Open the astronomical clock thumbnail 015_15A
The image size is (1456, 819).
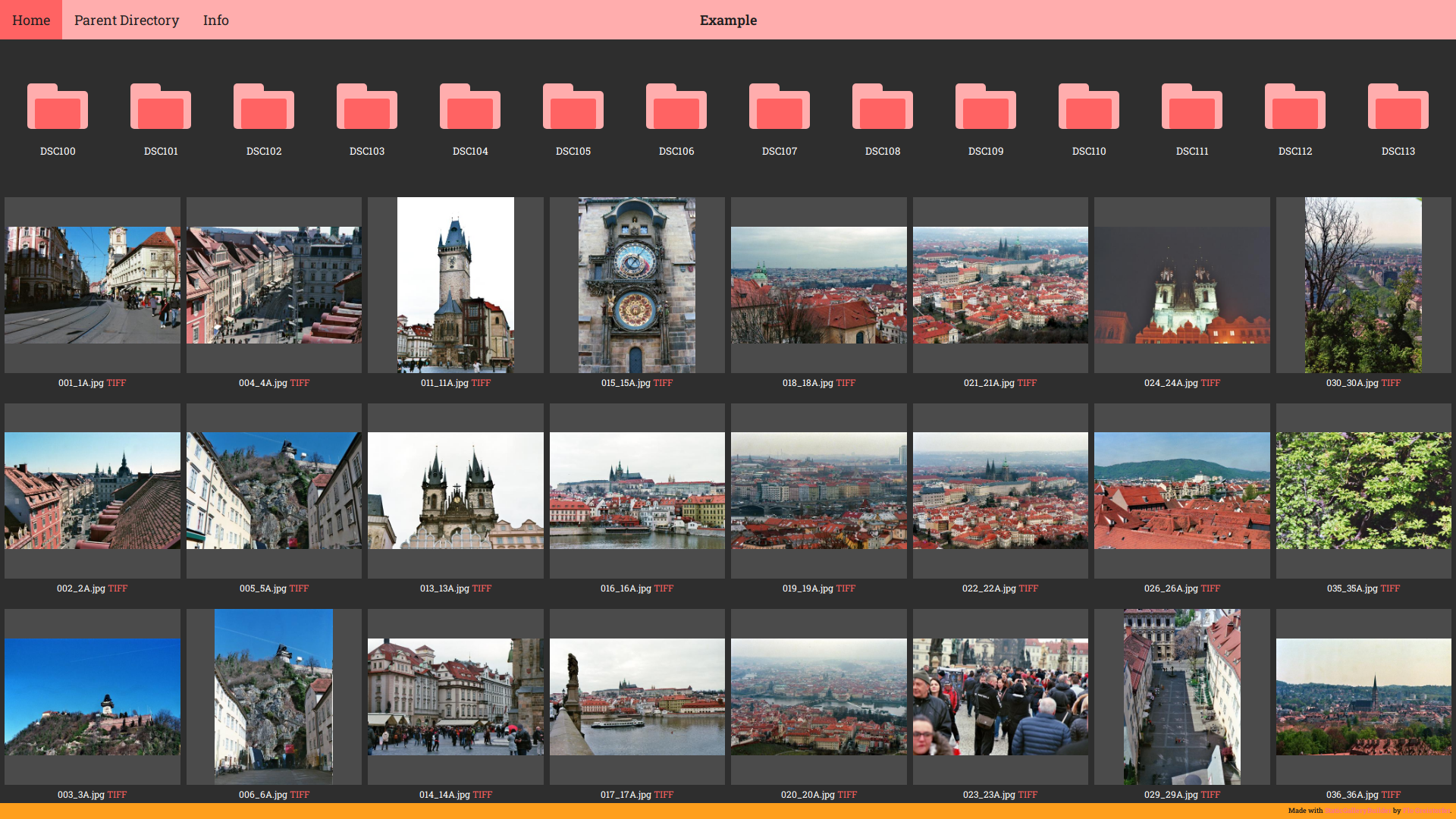click(x=637, y=285)
